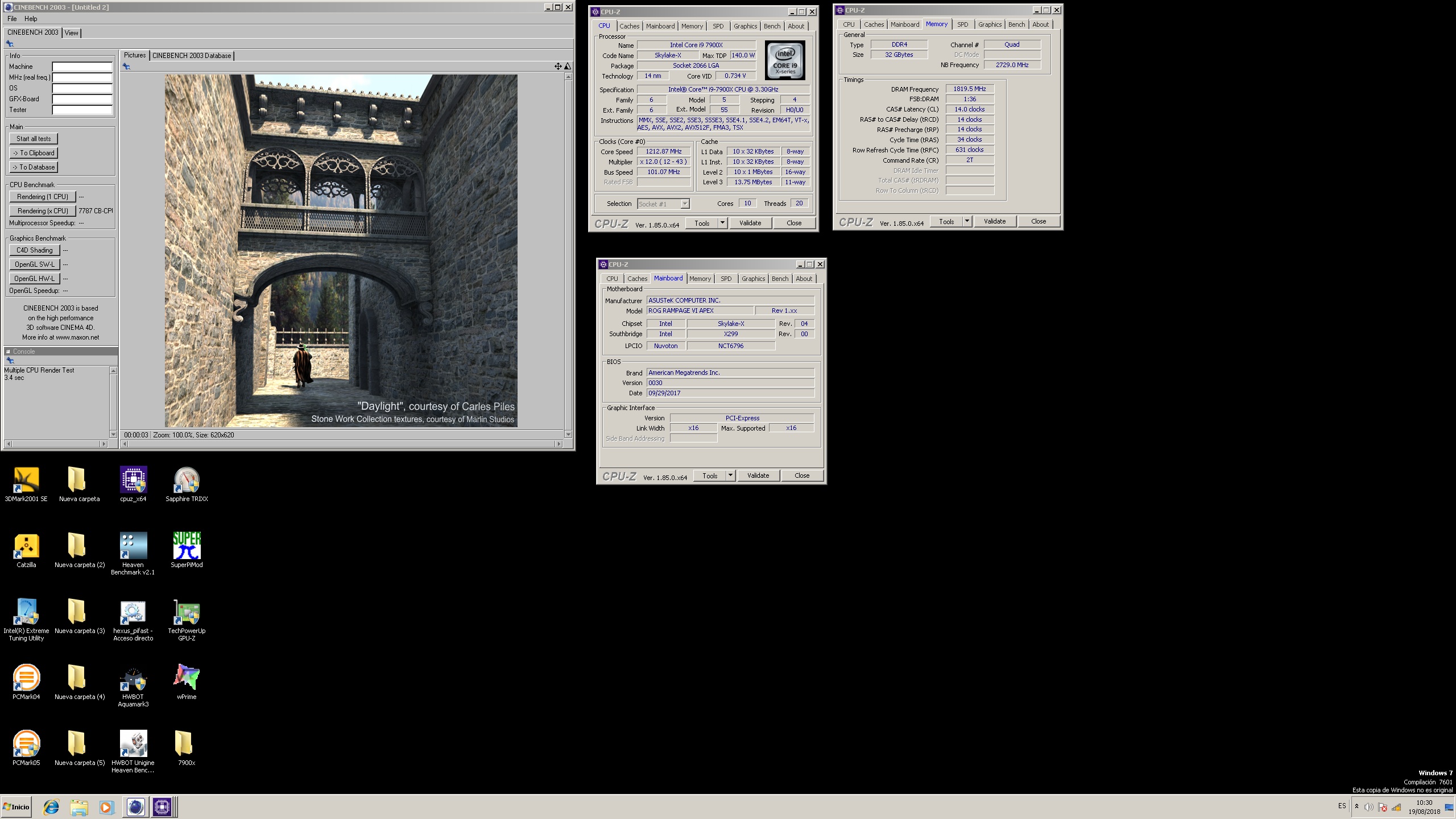
Task: Click the volume tray icon
Action: coord(1369,807)
